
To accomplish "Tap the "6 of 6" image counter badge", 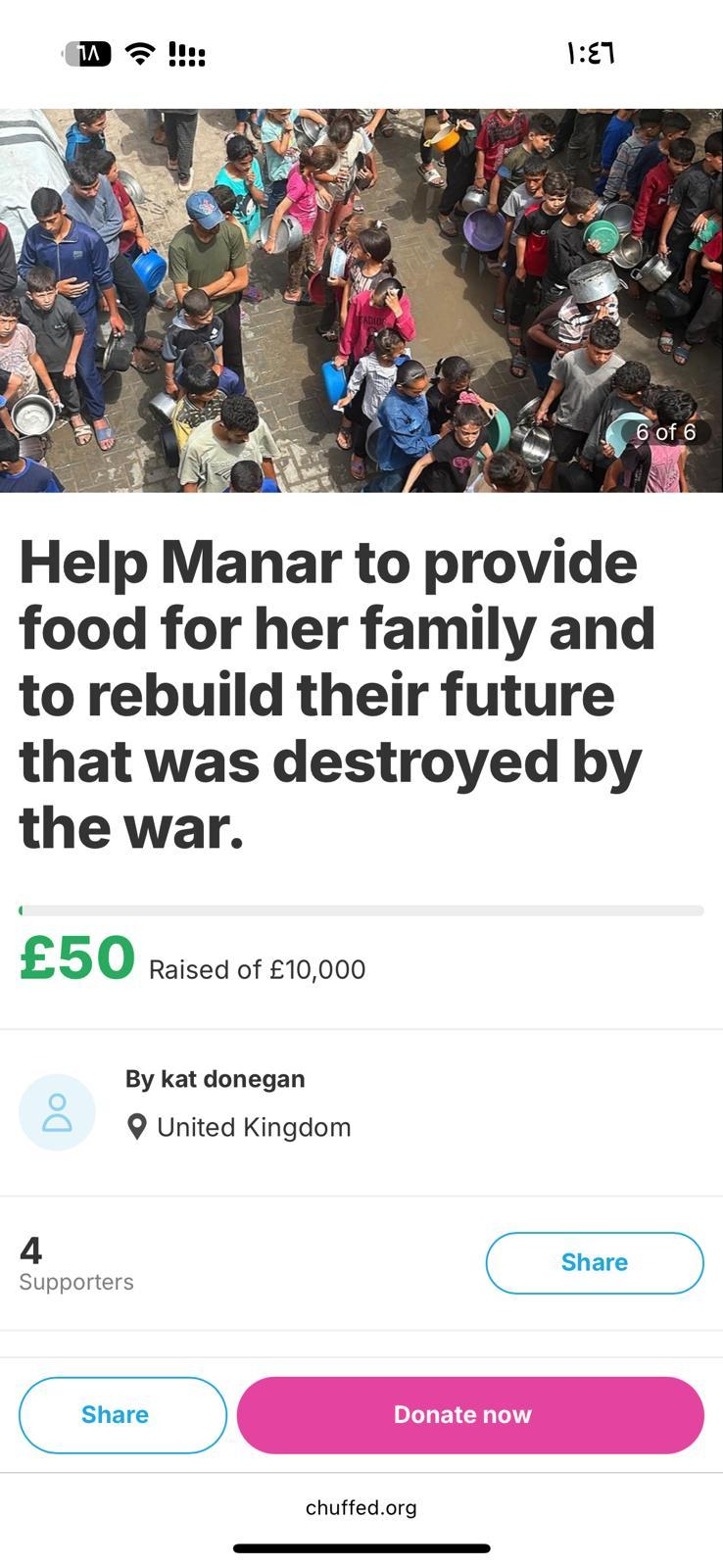I will (x=665, y=432).
